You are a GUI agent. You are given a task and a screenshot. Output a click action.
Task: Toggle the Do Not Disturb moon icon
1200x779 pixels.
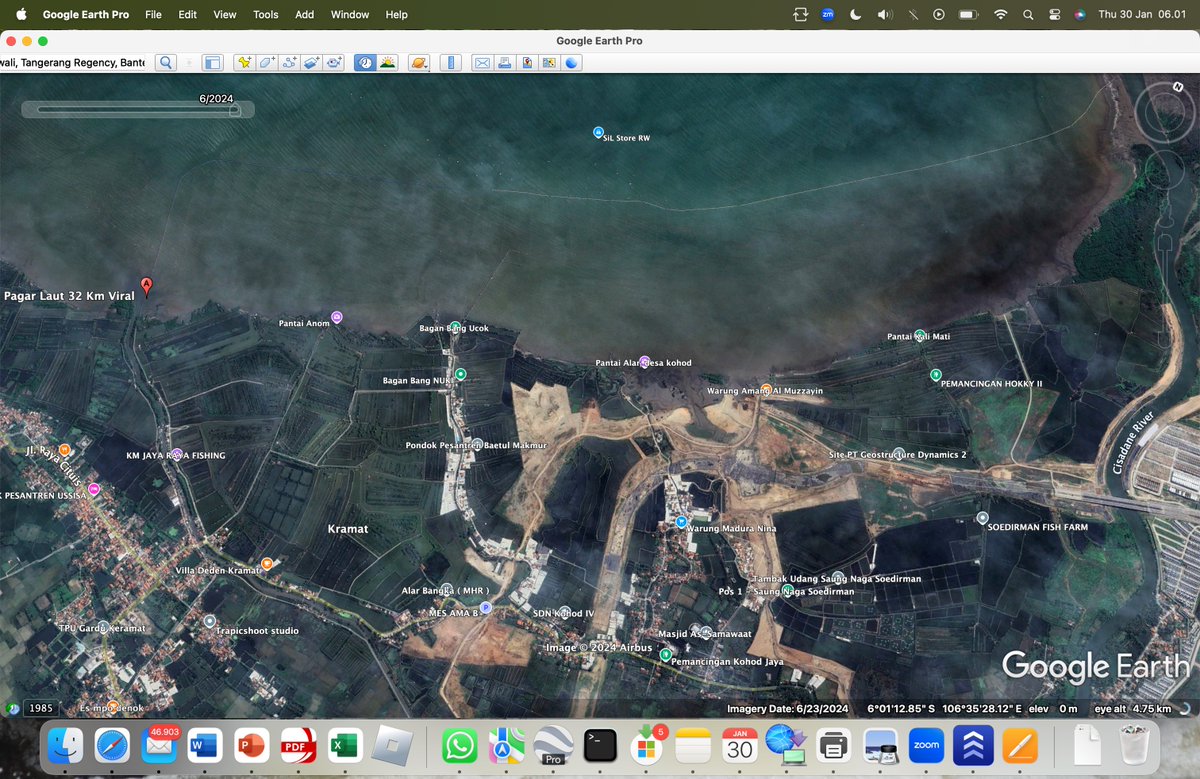click(856, 14)
